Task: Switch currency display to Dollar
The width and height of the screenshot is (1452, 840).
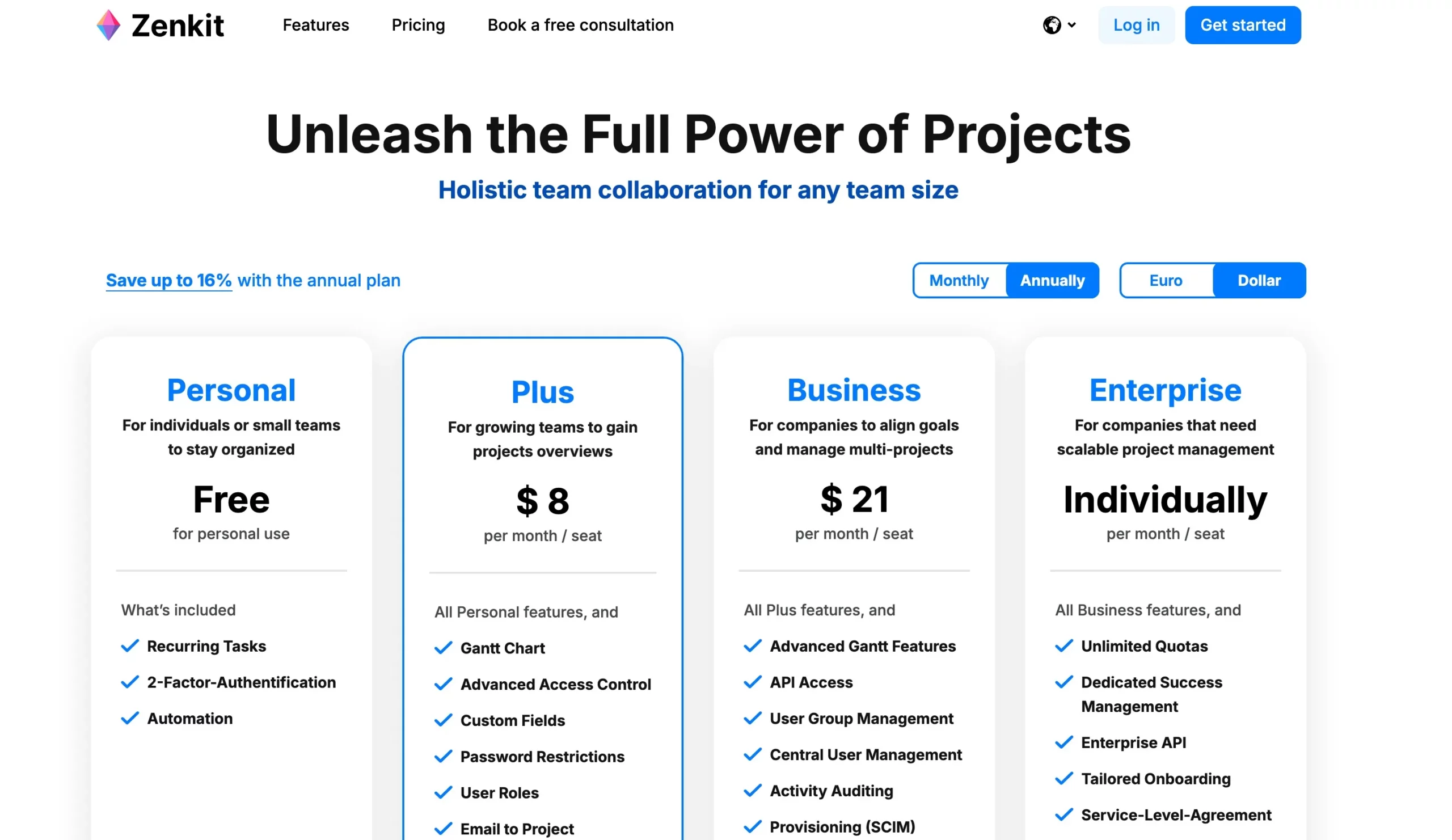Action: [x=1258, y=280]
